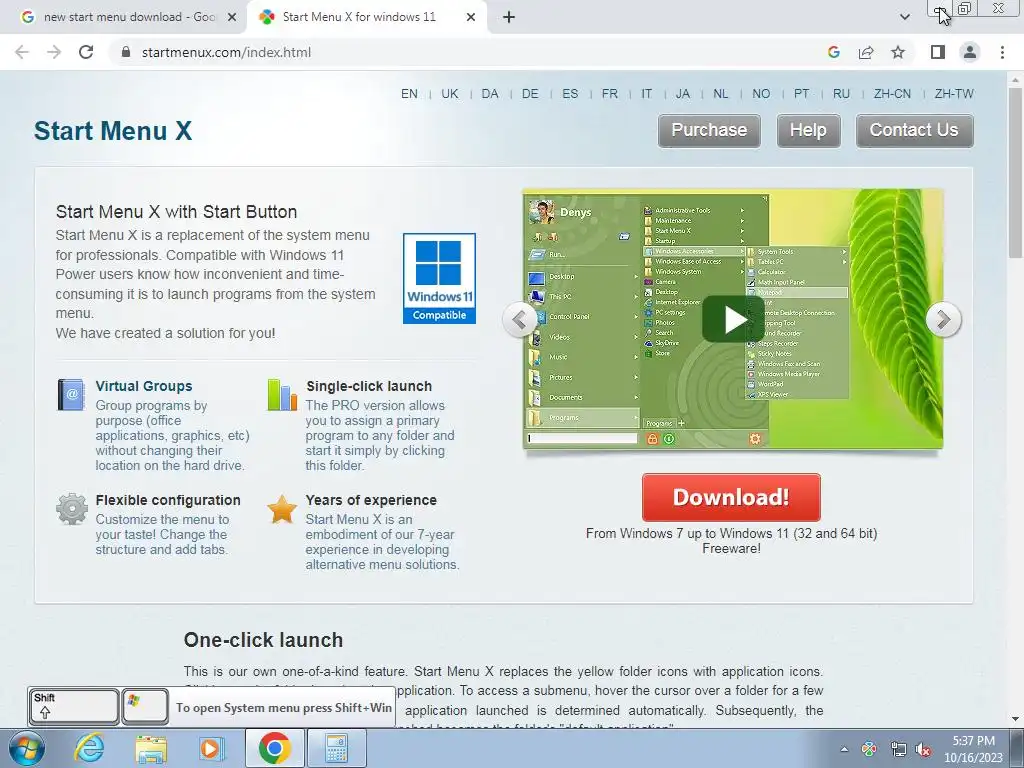The width and height of the screenshot is (1024, 768).
Task: Click the browser forward arrow
Action: (x=54, y=52)
